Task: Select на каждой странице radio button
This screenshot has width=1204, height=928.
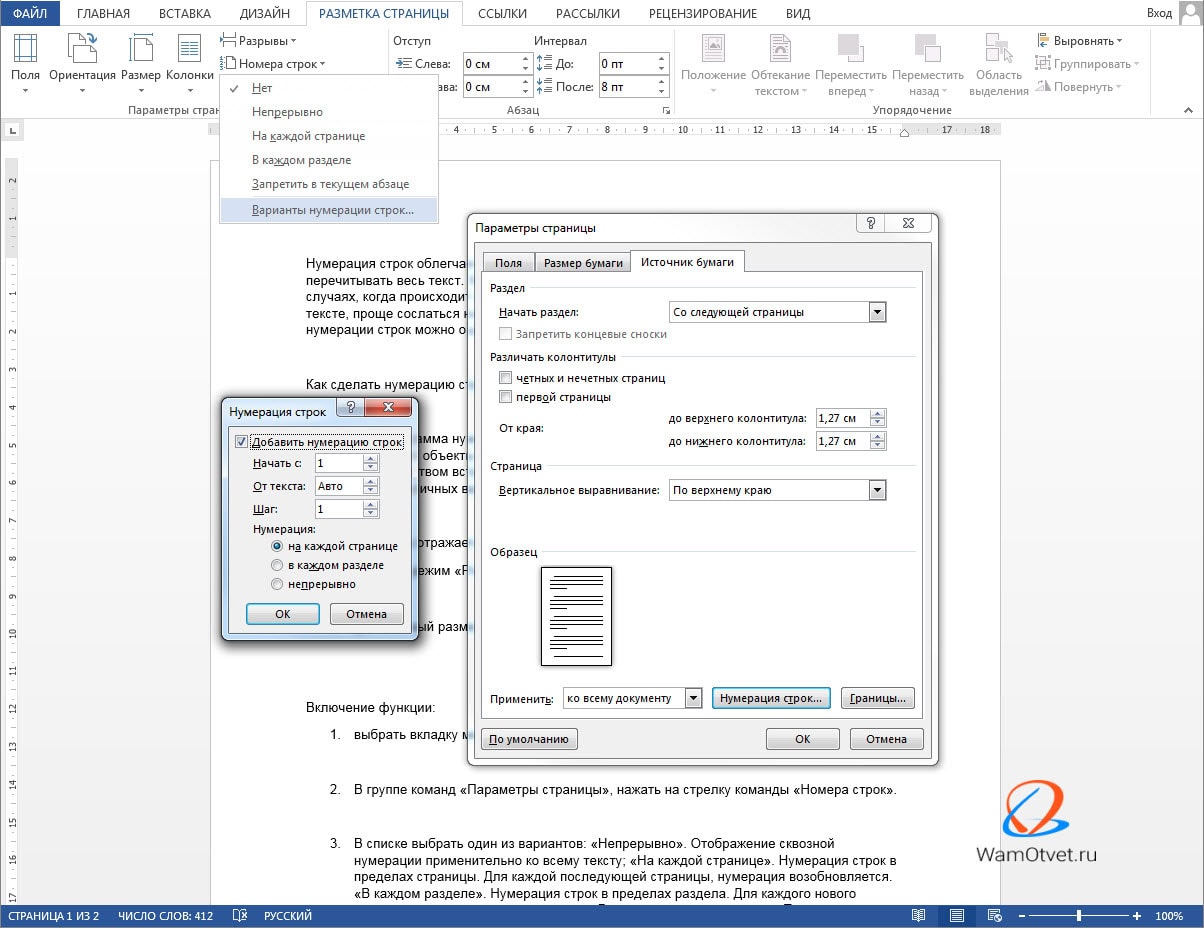Action: tap(277, 546)
